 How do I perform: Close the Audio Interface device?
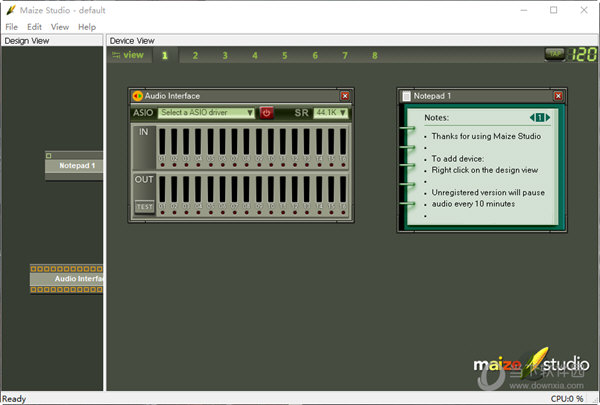345,96
